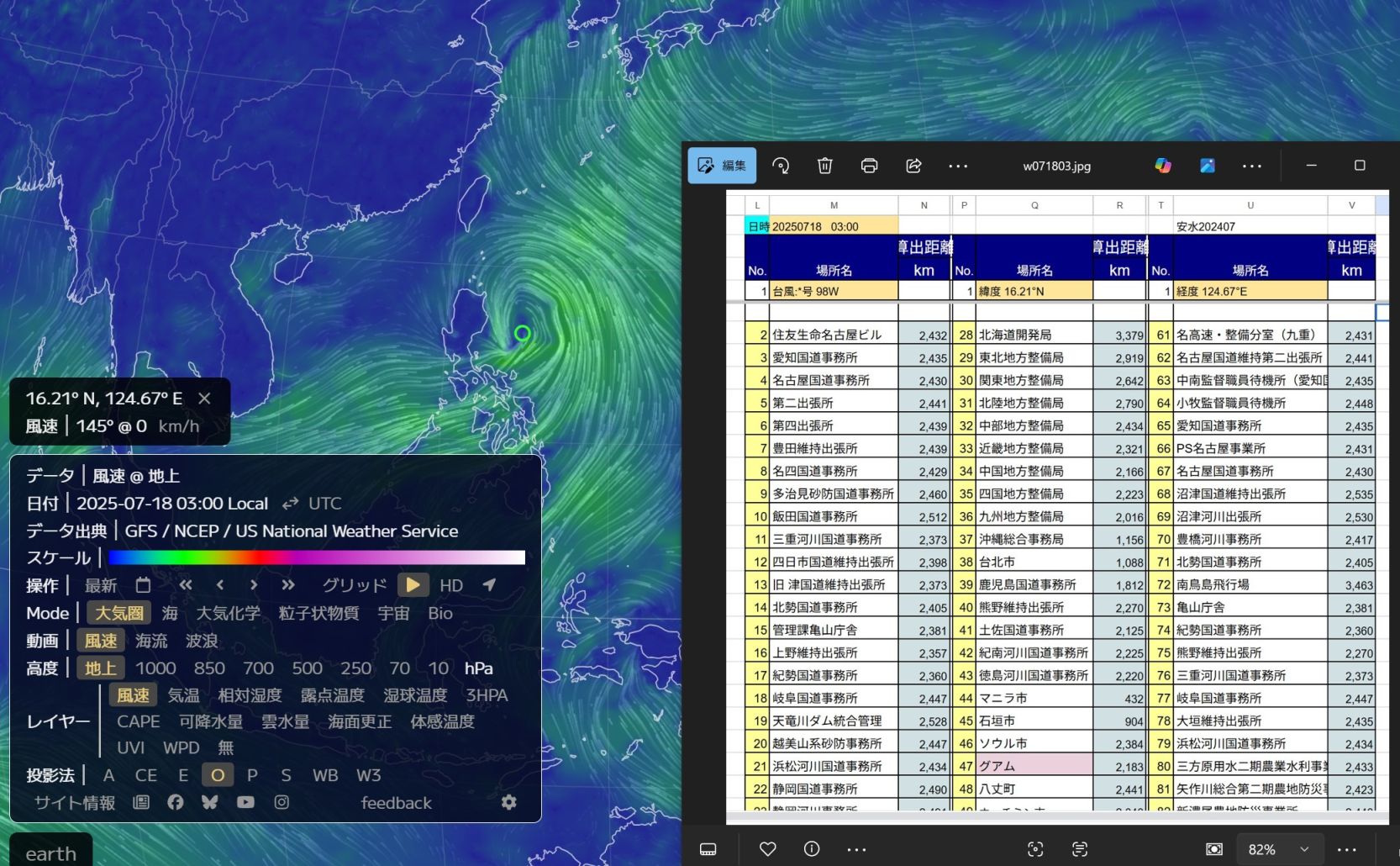1400x866 pixels.
Task: Favorite the image with the heart icon
Action: point(768,849)
